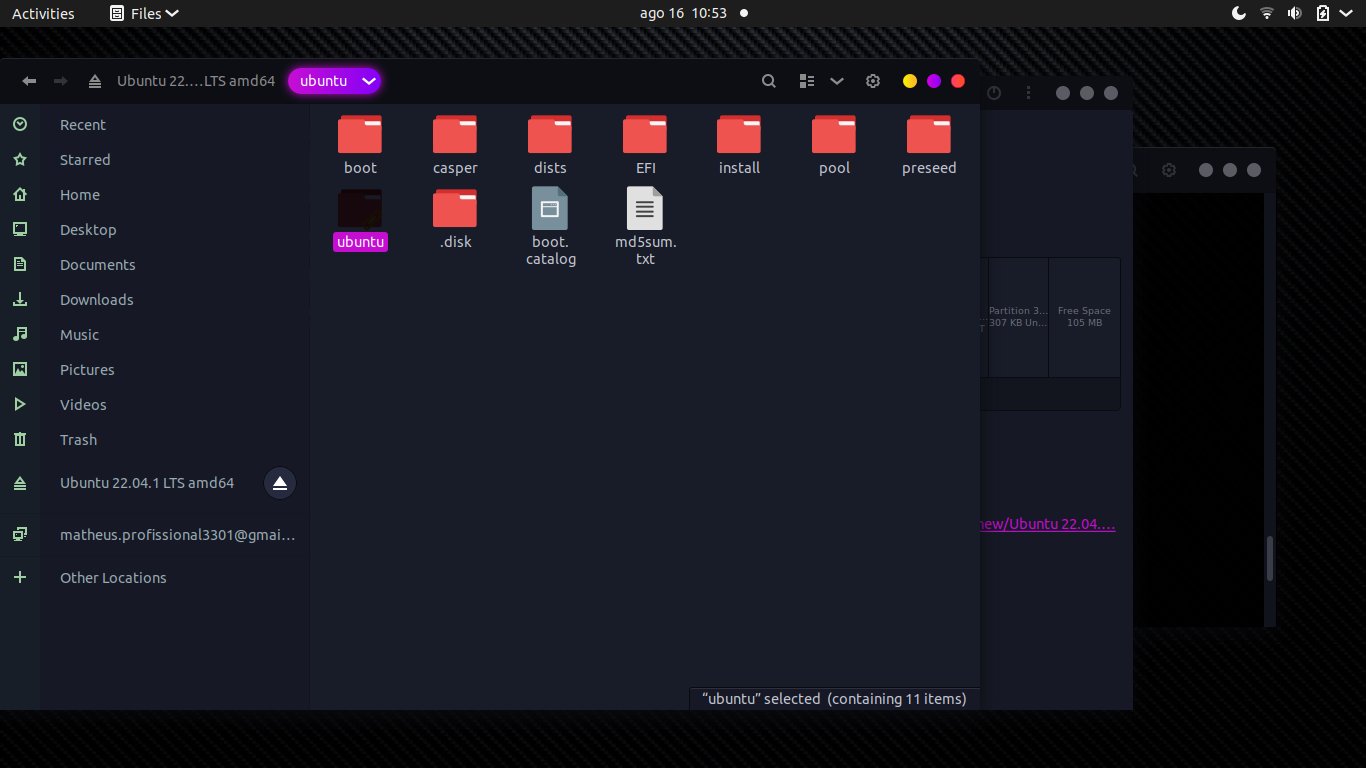Open the clock and calendar at ago 16 10:53
The height and width of the screenshot is (768, 1366).
683,13
